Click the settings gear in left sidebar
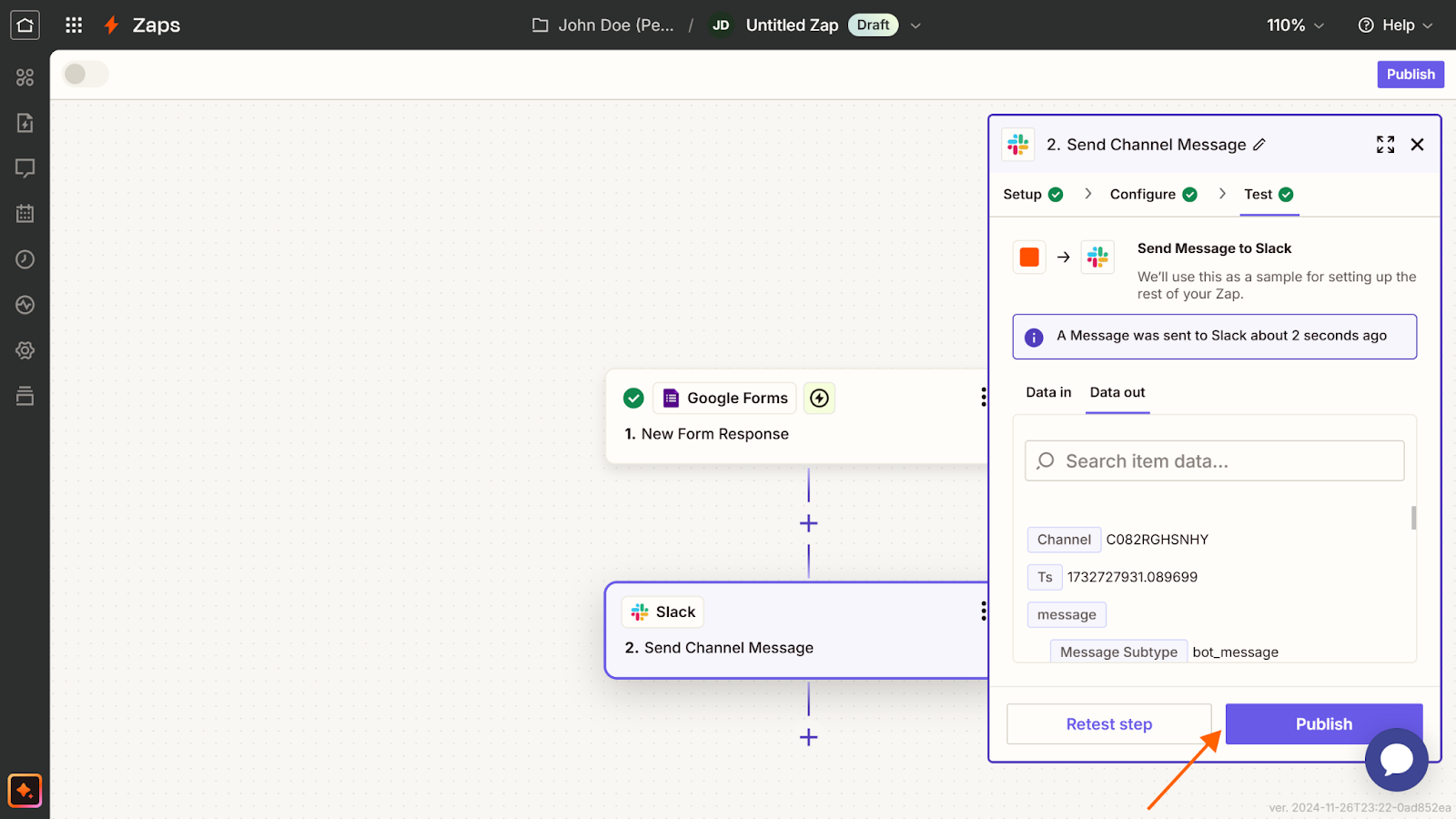1456x819 pixels. click(25, 350)
